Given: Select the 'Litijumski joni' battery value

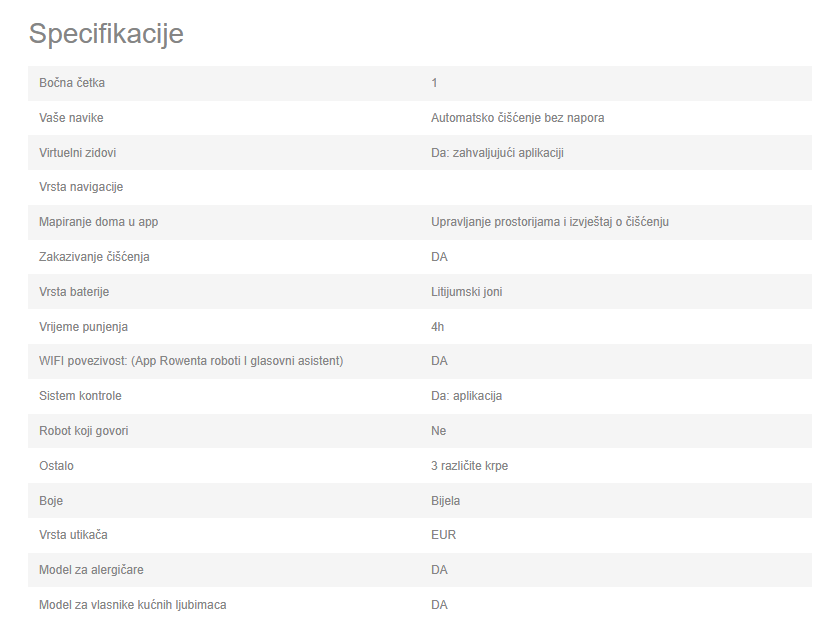Looking at the screenshot, I should point(466,292).
